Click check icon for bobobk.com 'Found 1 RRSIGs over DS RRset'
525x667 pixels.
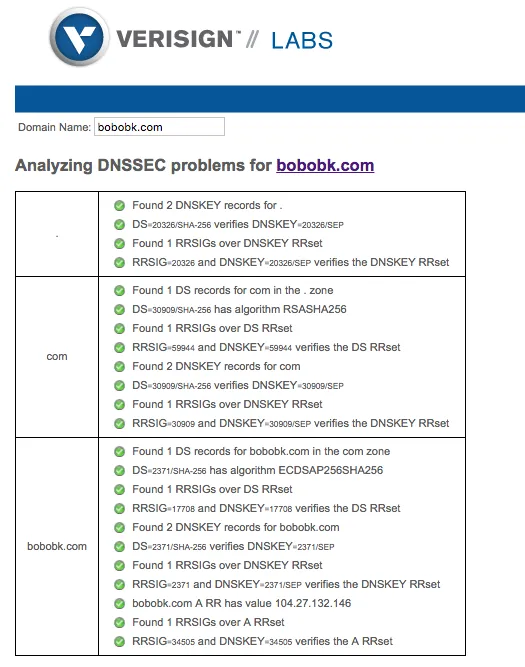tap(120, 489)
